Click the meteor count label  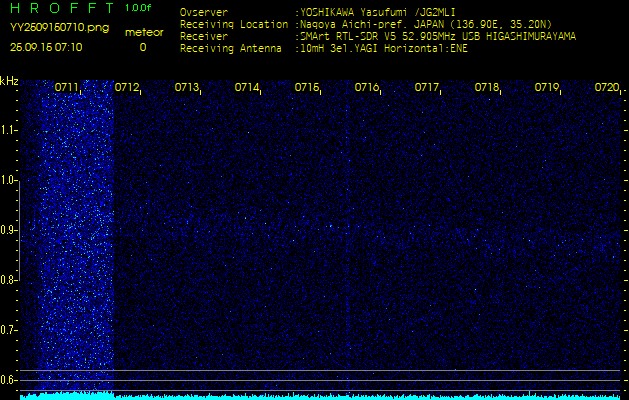(x=144, y=32)
